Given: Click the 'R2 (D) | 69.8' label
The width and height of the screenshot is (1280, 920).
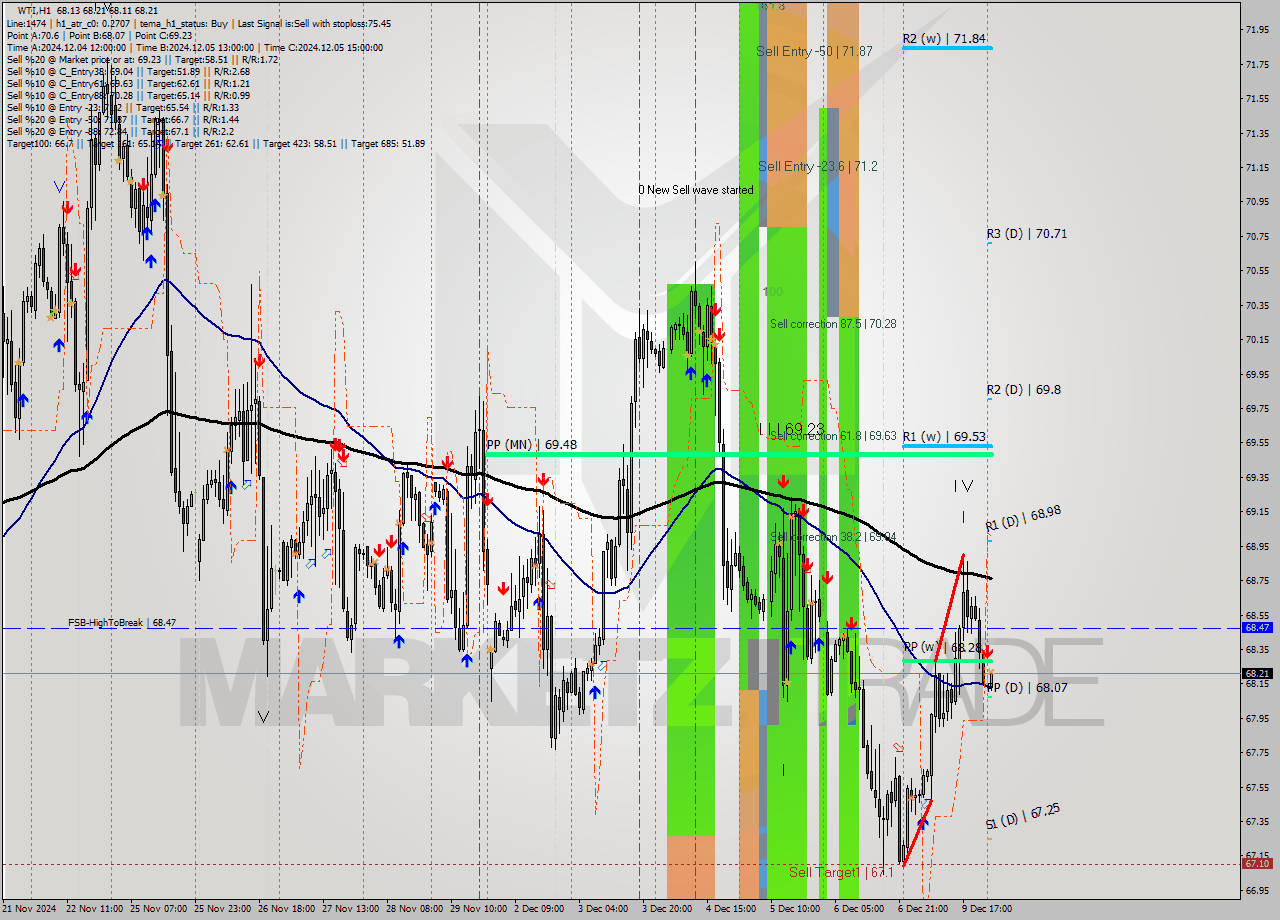Looking at the screenshot, I should pos(1023,390).
